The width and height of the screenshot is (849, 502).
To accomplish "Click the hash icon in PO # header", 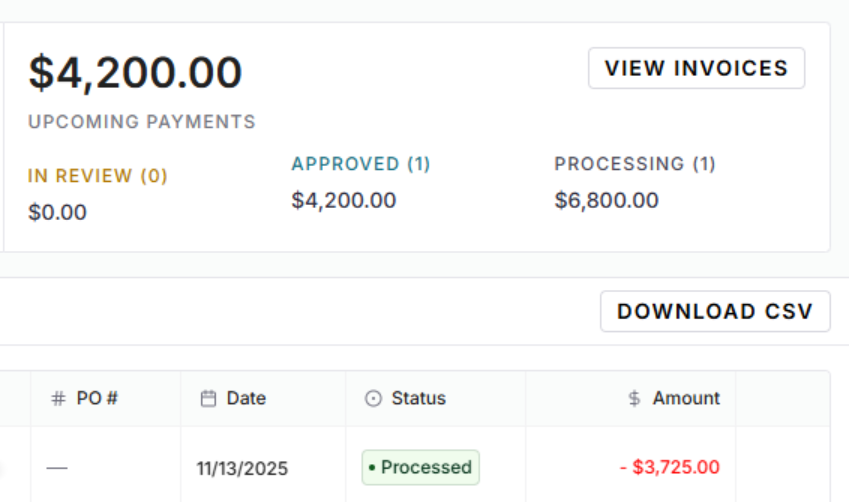I will 59,398.
